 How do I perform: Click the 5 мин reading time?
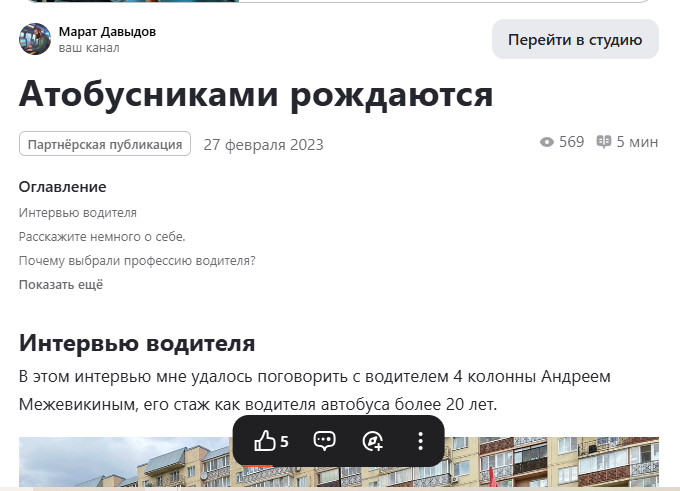(x=638, y=142)
